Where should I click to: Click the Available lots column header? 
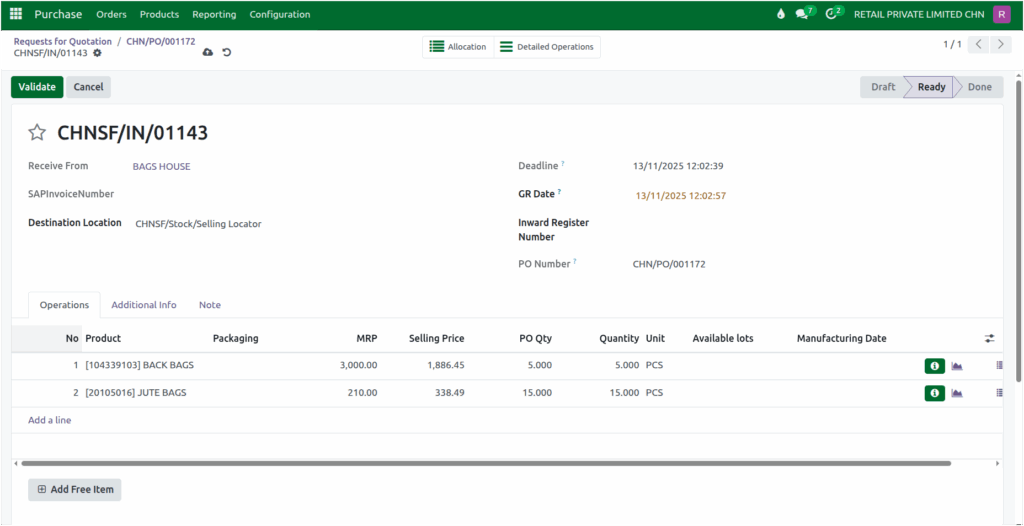tap(723, 338)
